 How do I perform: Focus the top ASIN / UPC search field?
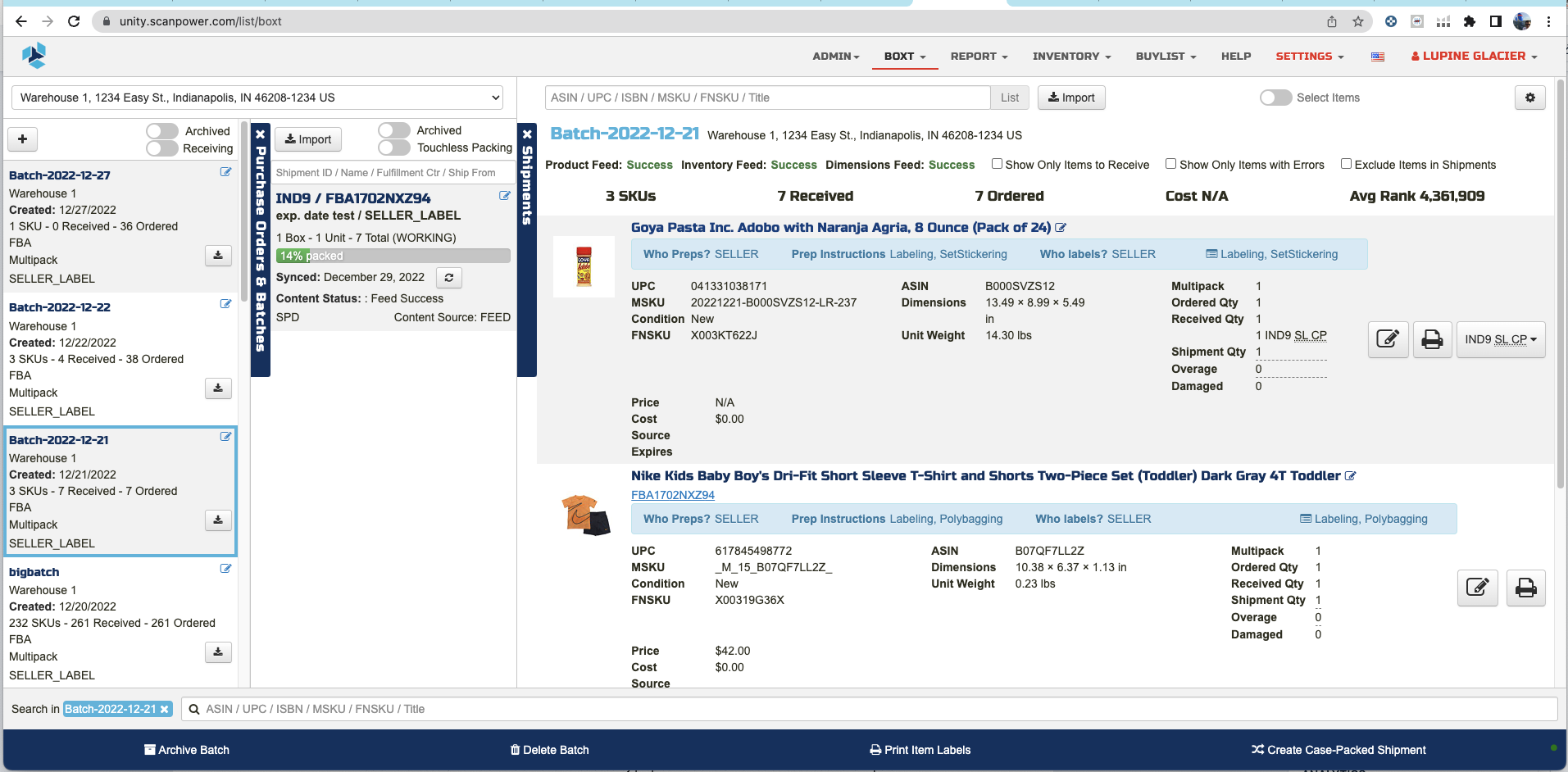click(767, 98)
